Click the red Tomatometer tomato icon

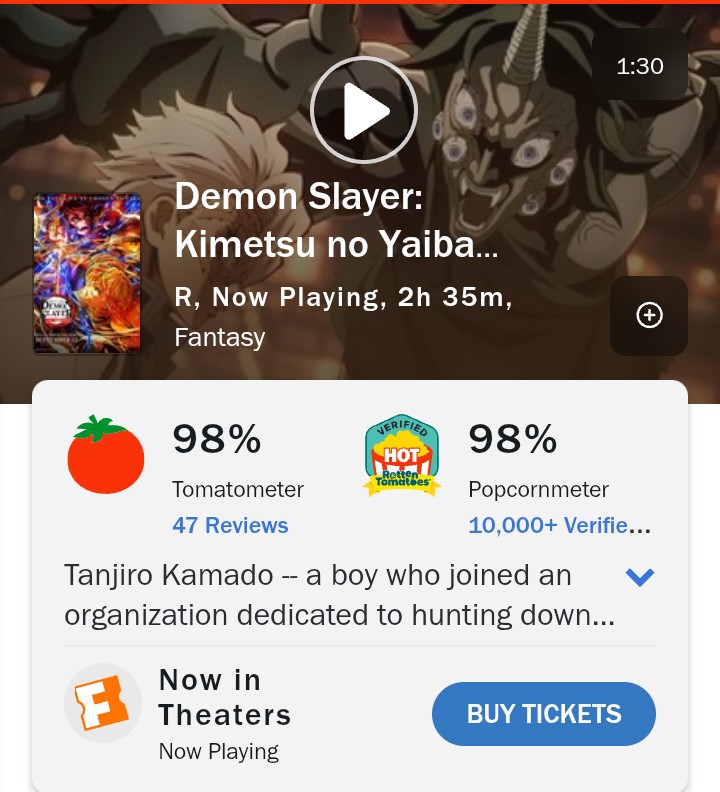coord(106,455)
